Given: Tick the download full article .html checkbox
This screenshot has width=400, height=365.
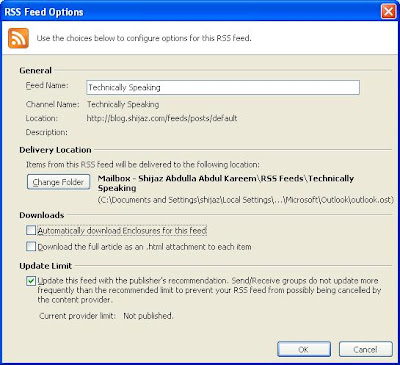Looking at the screenshot, I should pos(31,247).
